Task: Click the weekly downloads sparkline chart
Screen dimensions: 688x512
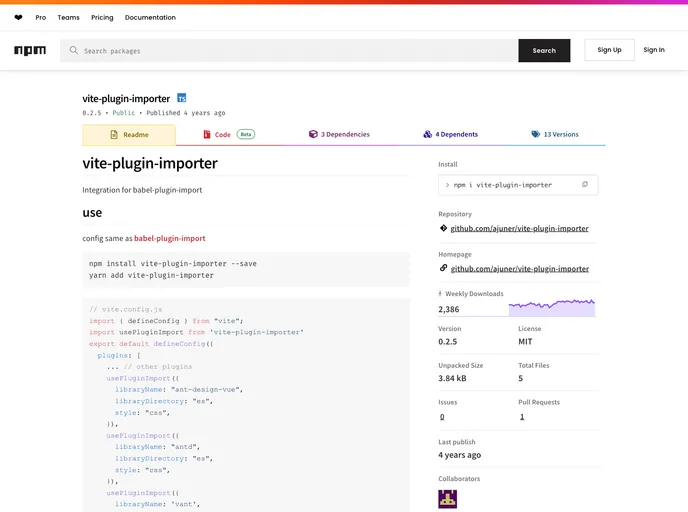Action: click(552, 307)
